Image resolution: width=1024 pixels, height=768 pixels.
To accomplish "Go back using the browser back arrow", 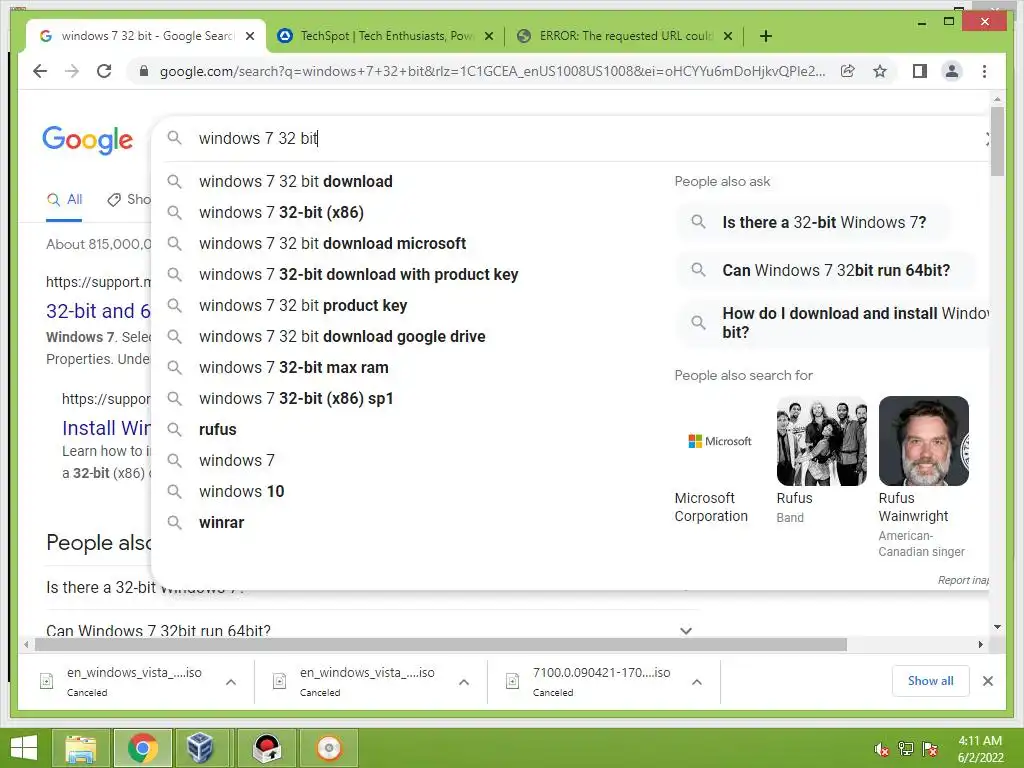I will coord(40,71).
